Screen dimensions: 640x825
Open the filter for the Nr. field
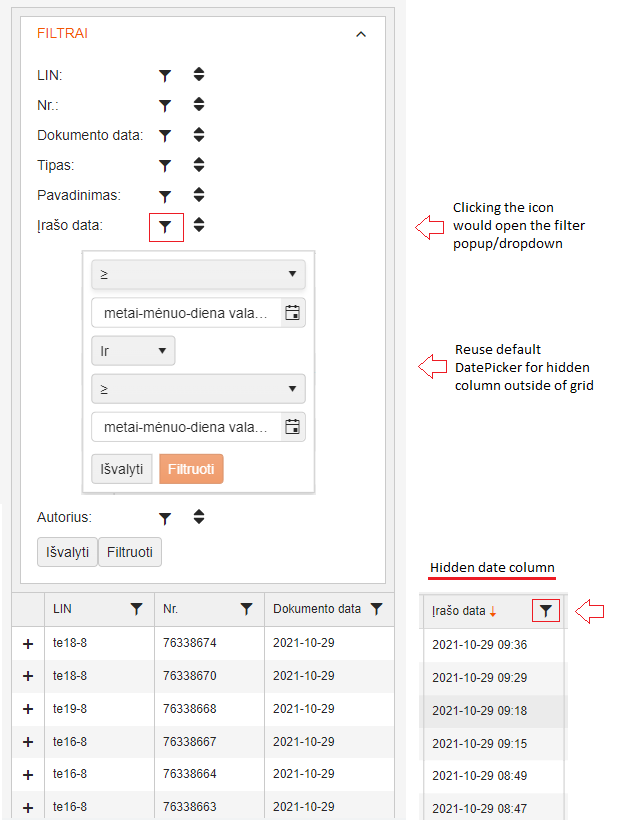(x=166, y=105)
